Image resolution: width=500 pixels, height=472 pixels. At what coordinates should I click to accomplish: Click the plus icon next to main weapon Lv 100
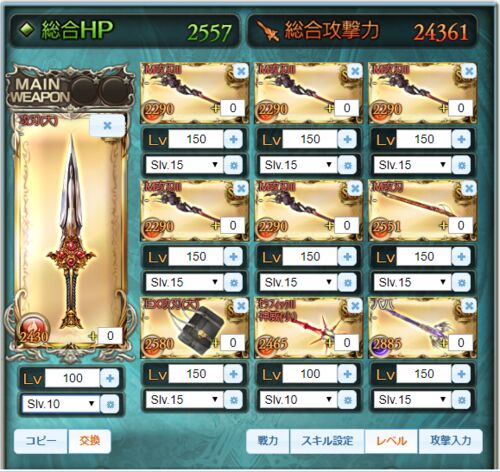click(x=110, y=378)
